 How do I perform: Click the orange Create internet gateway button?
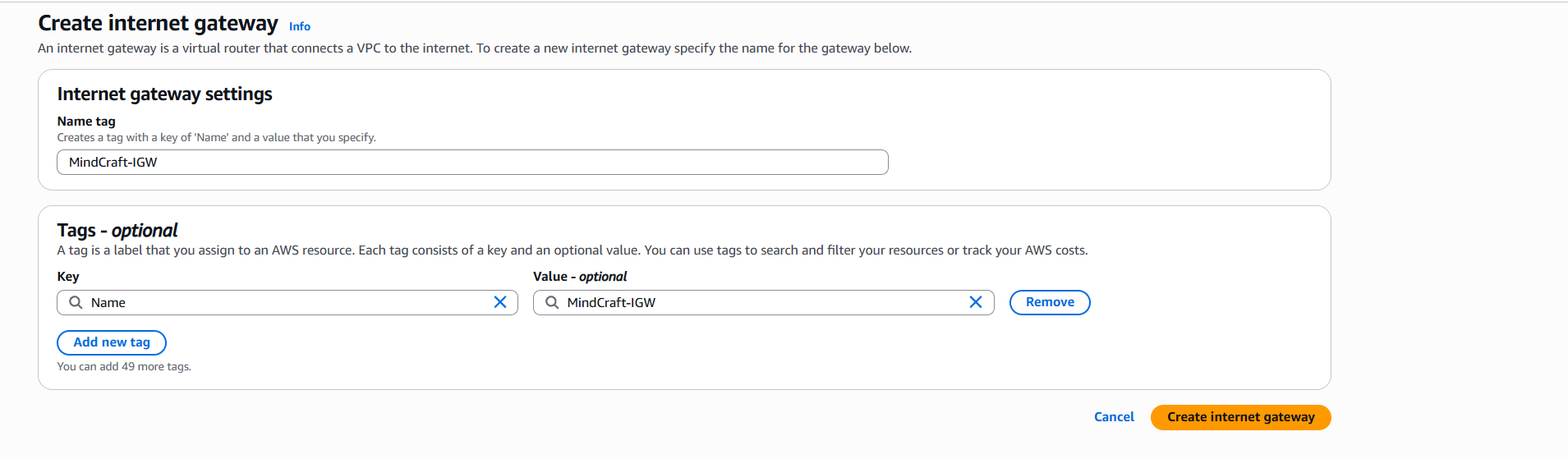1240,417
